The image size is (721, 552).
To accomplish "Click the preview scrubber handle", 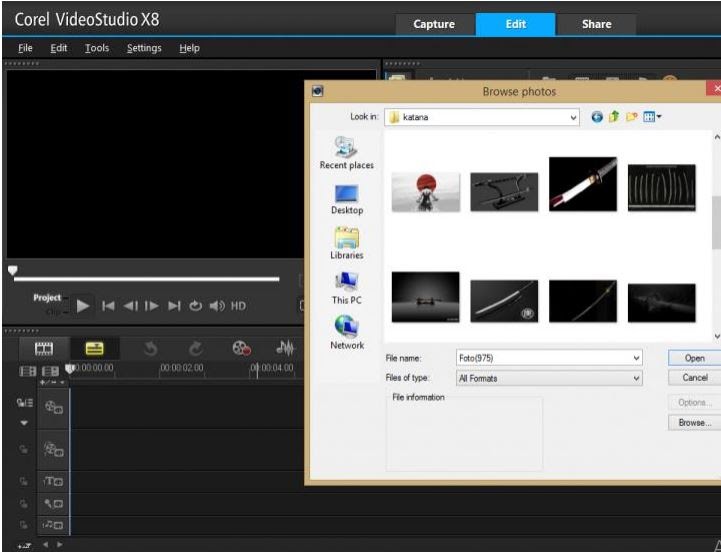I will coord(13,270).
